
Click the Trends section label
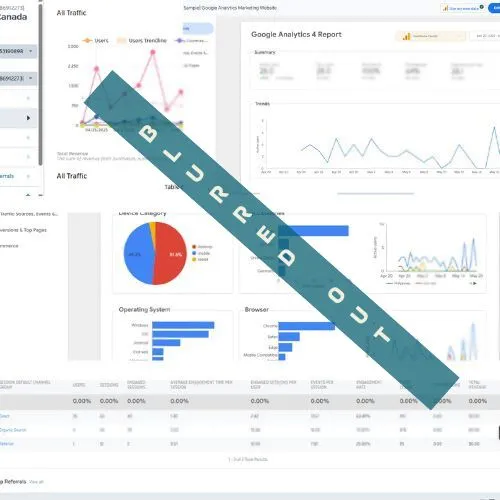pos(262,104)
